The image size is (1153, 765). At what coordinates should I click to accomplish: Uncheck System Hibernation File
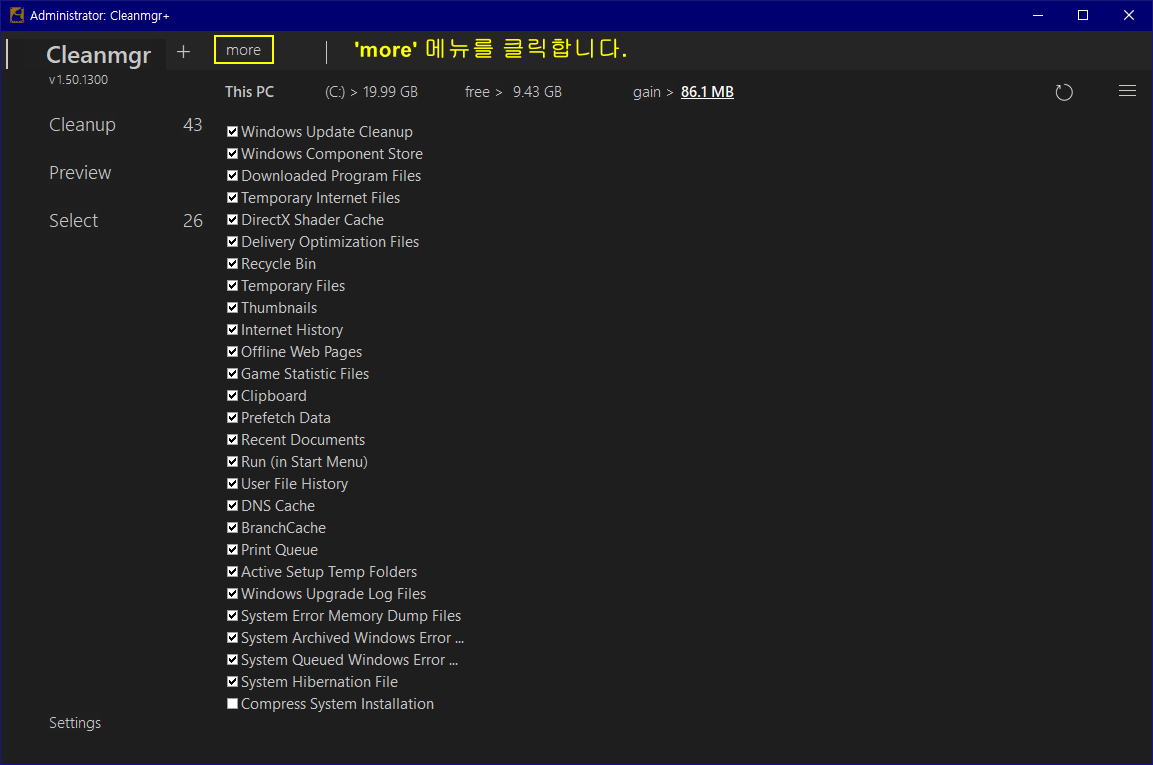point(232,682)
